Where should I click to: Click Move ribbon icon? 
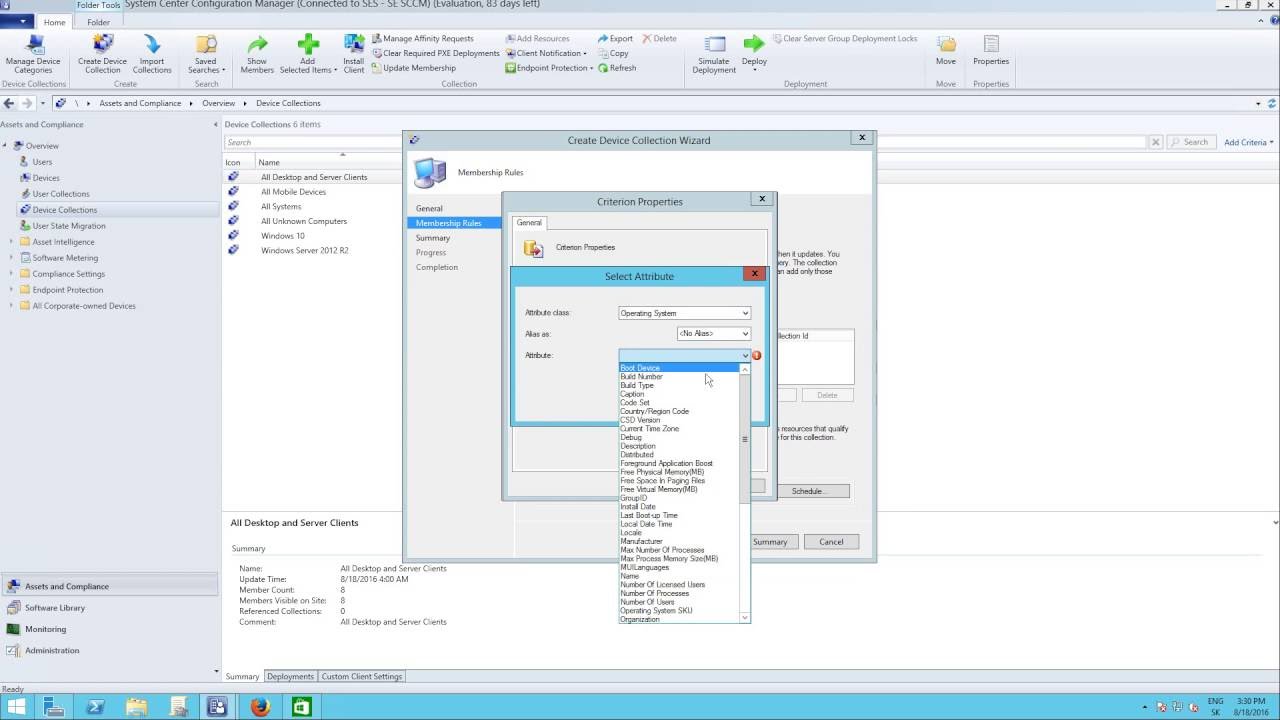point(946,50)
